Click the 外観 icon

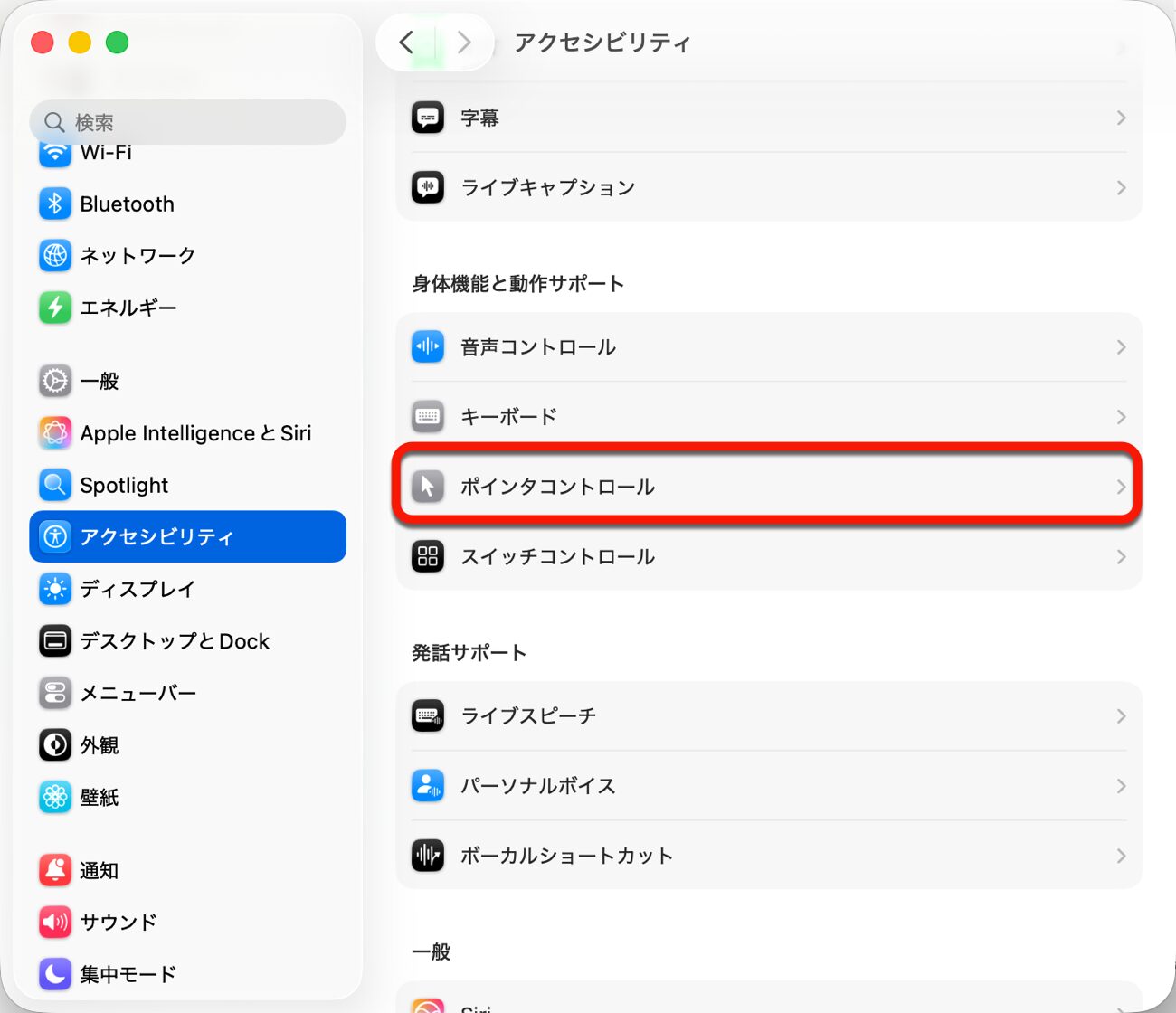pyautogui.click(x=55, y=745)
